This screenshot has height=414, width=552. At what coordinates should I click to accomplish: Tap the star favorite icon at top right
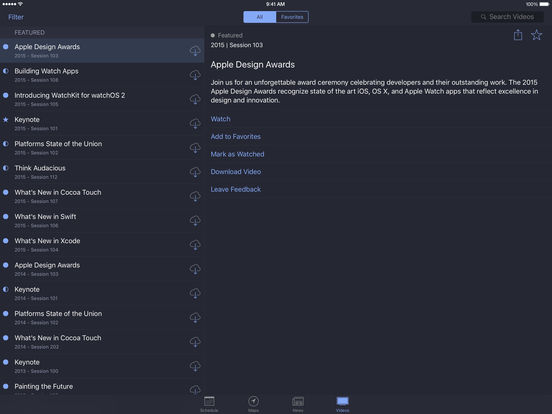[x=537, y=35]
